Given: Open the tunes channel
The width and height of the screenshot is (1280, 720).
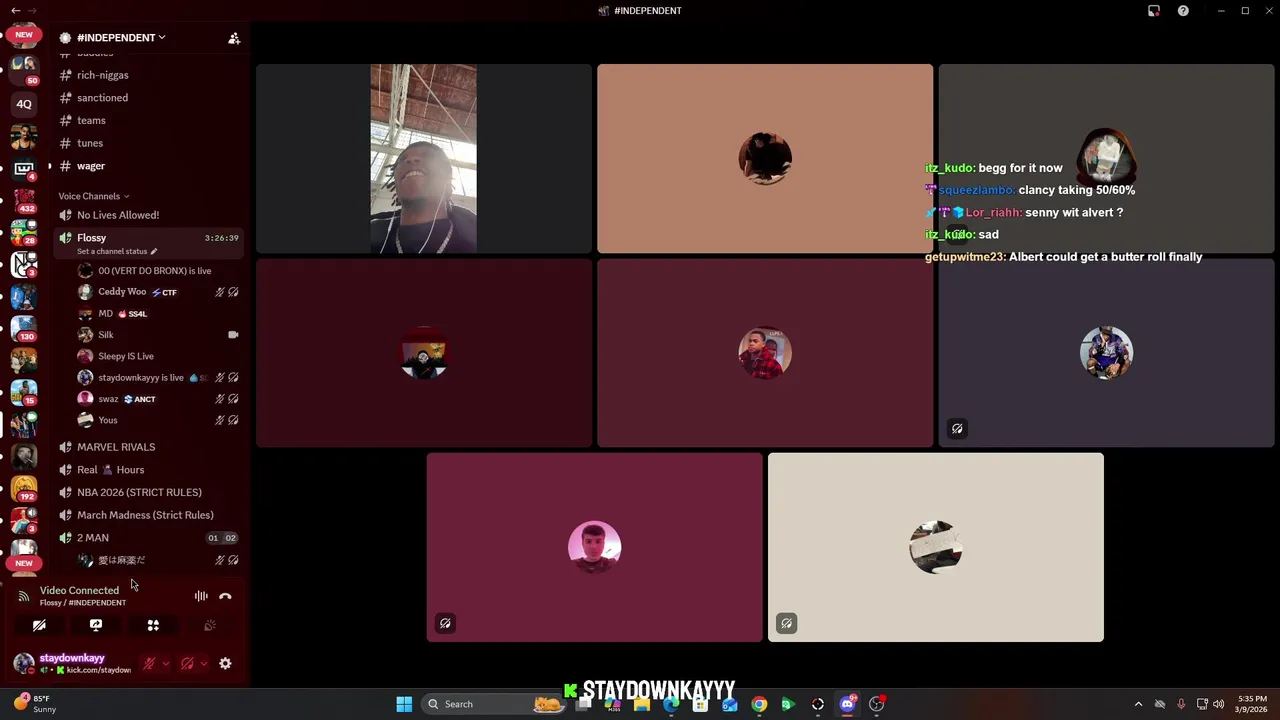Looking at the screenshot, I should [148, 143].
